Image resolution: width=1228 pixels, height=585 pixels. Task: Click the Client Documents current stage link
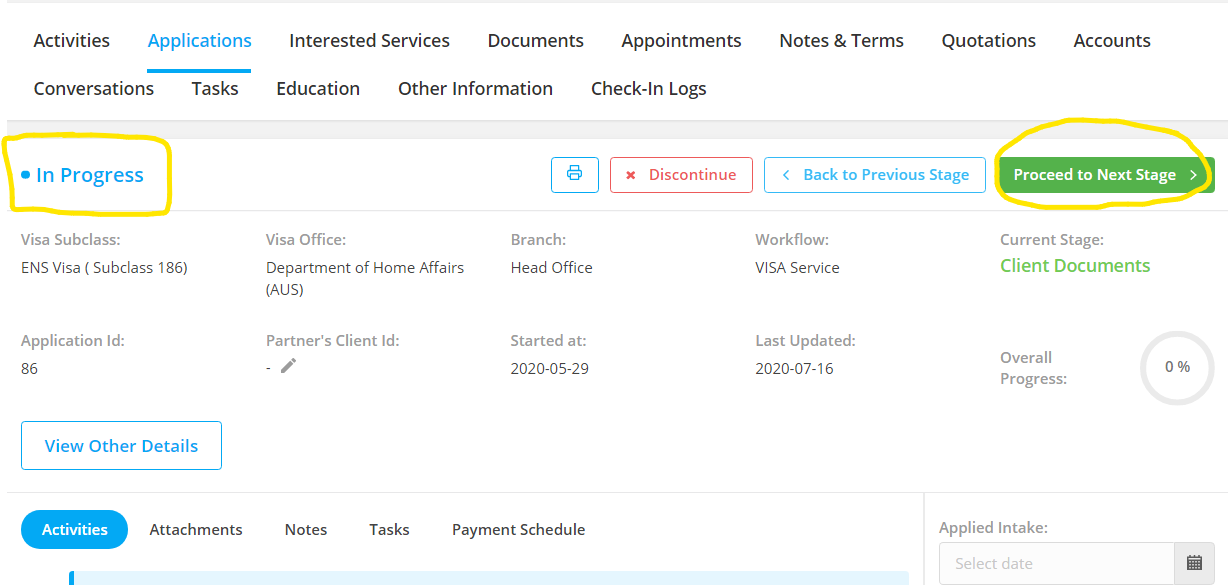[1075, 265]
